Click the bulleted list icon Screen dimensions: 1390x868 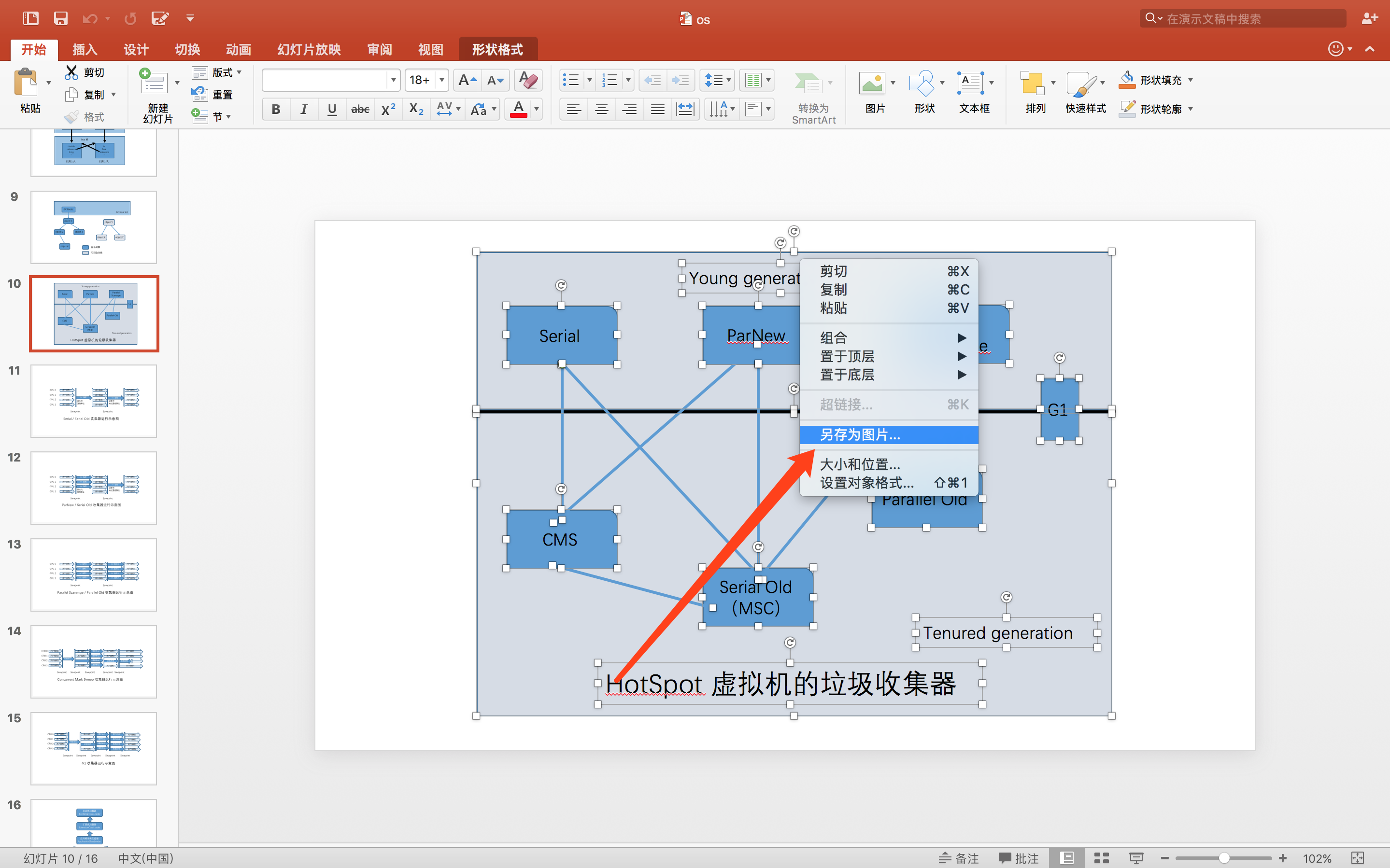pyautogui.click(x=571, y=80)
